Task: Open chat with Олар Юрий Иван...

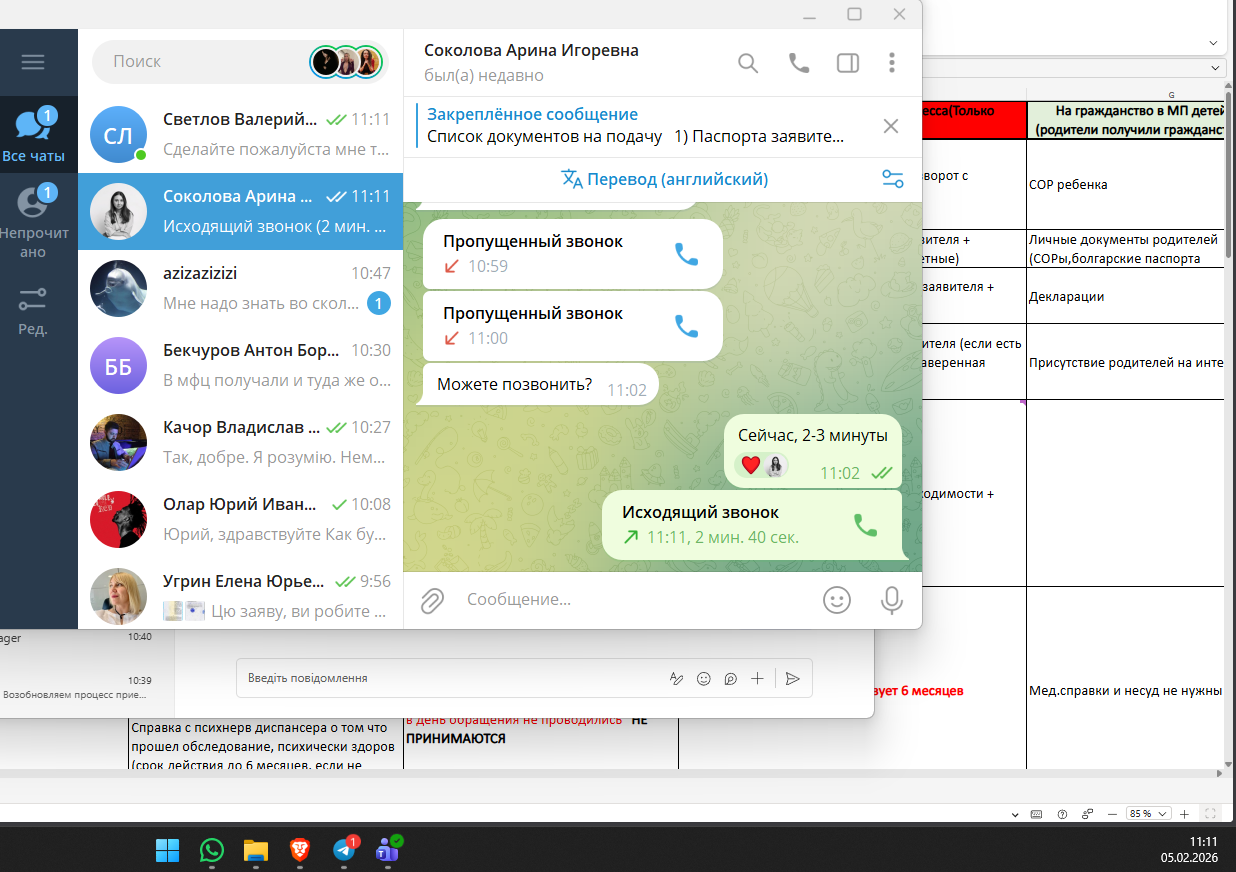Action: 240,519
